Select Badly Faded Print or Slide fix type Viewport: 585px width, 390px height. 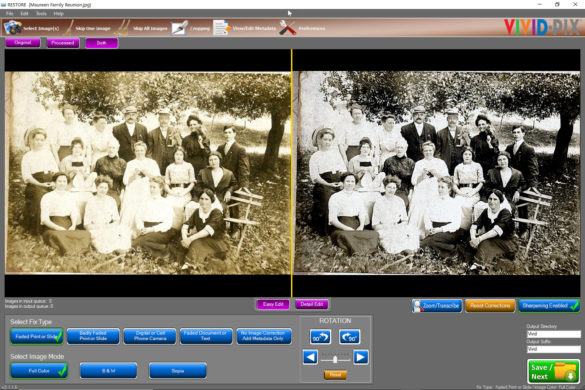93,336
